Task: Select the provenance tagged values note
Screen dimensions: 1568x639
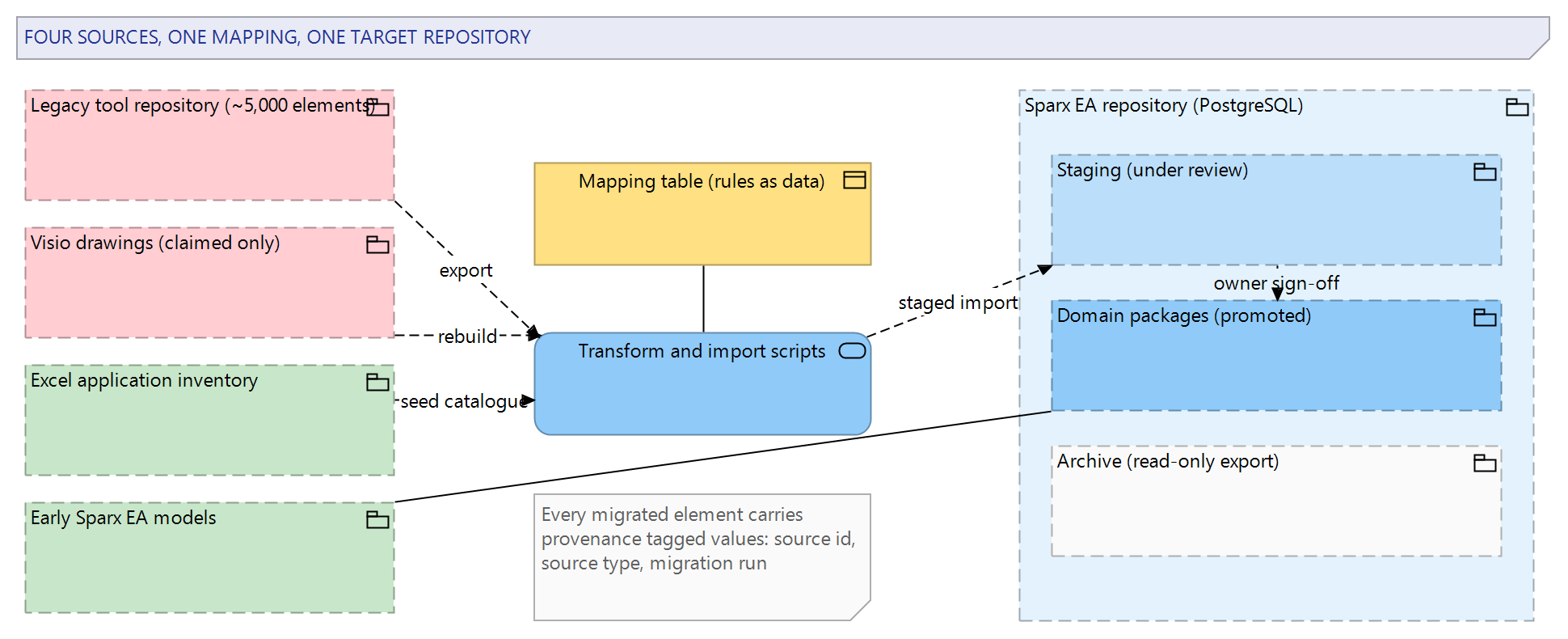Action: (702, 557)
